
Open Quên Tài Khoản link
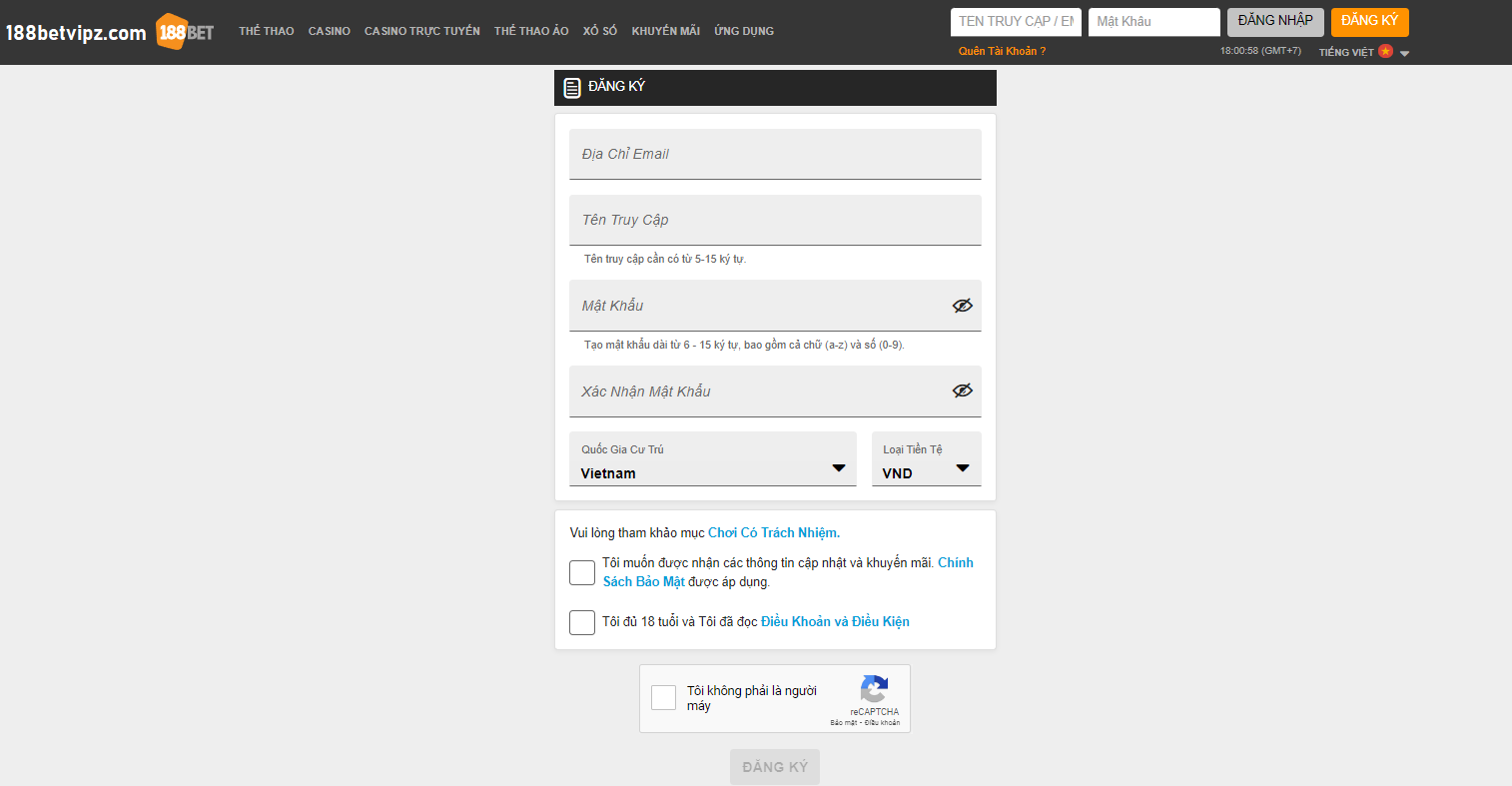click(x=1002, y=51)
